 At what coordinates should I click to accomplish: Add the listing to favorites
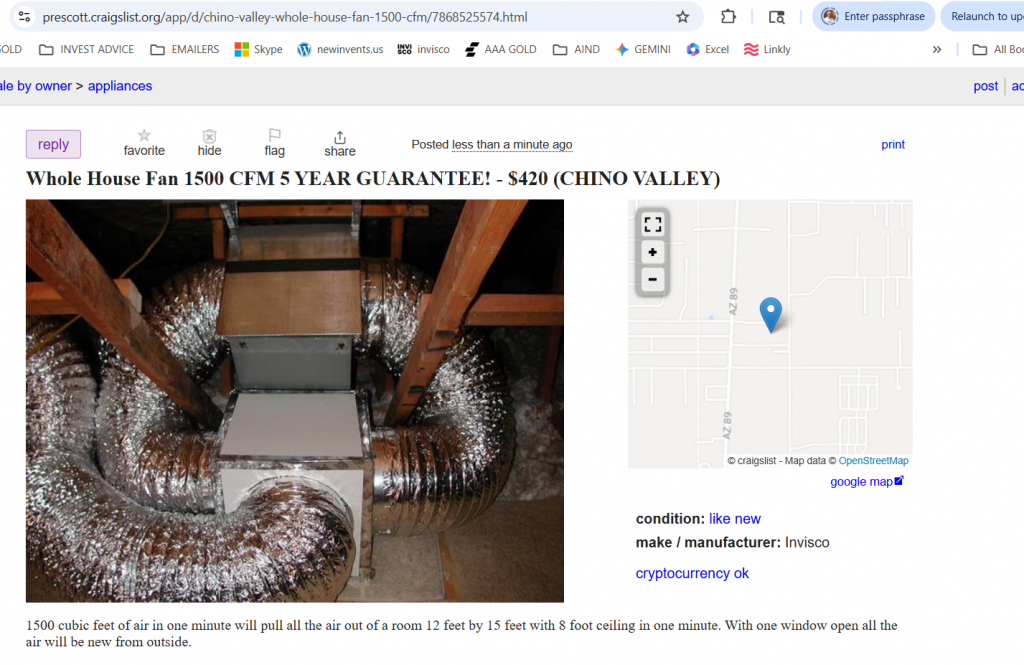pos(144,143)
